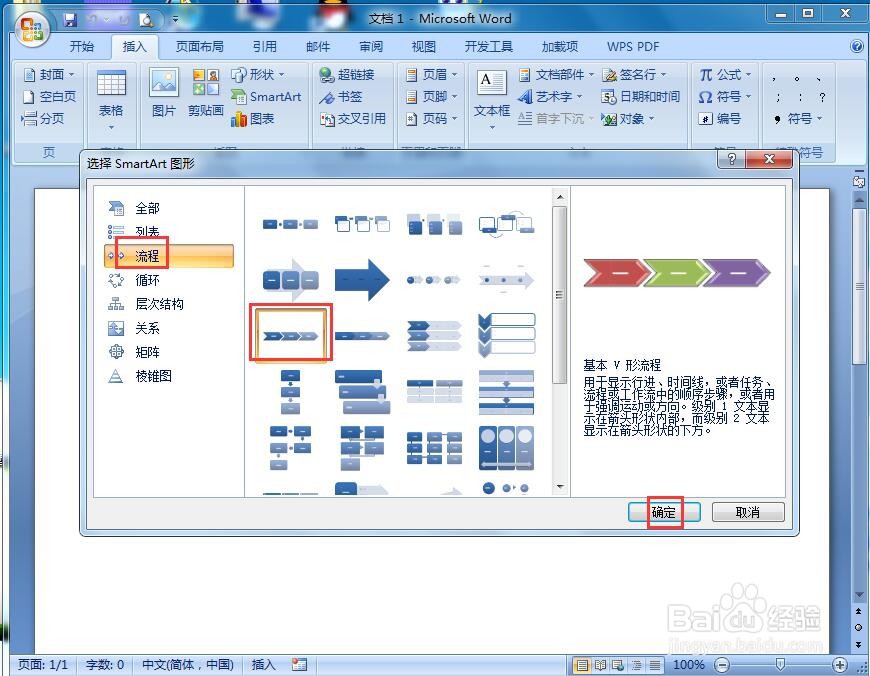Screen dimensions: 870x676
Task: Click the Office button logo
Action: point(31,28)
